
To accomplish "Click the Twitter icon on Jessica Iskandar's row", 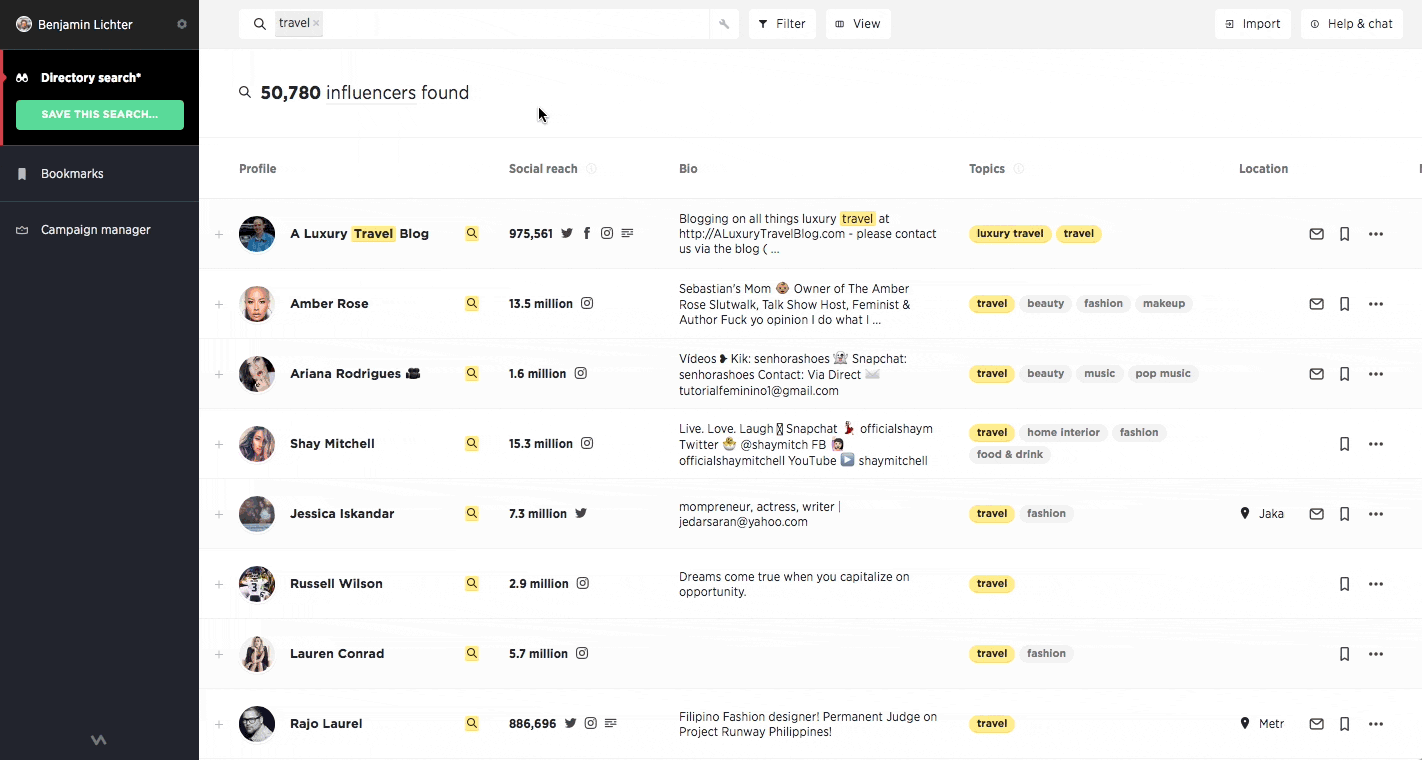I will [x=580, y=513].
